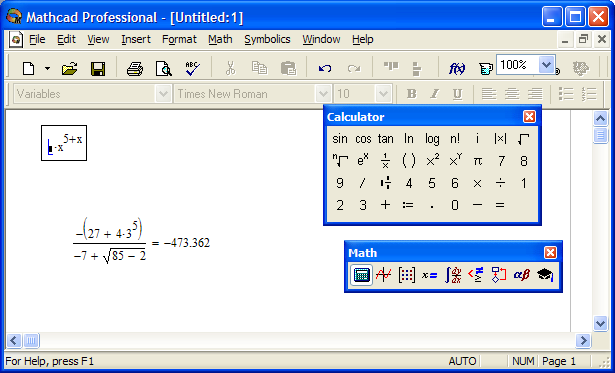615x373 pixels.
Task: Insert a unit with the measuring cup icon
Action: click(x=485, y=69)
